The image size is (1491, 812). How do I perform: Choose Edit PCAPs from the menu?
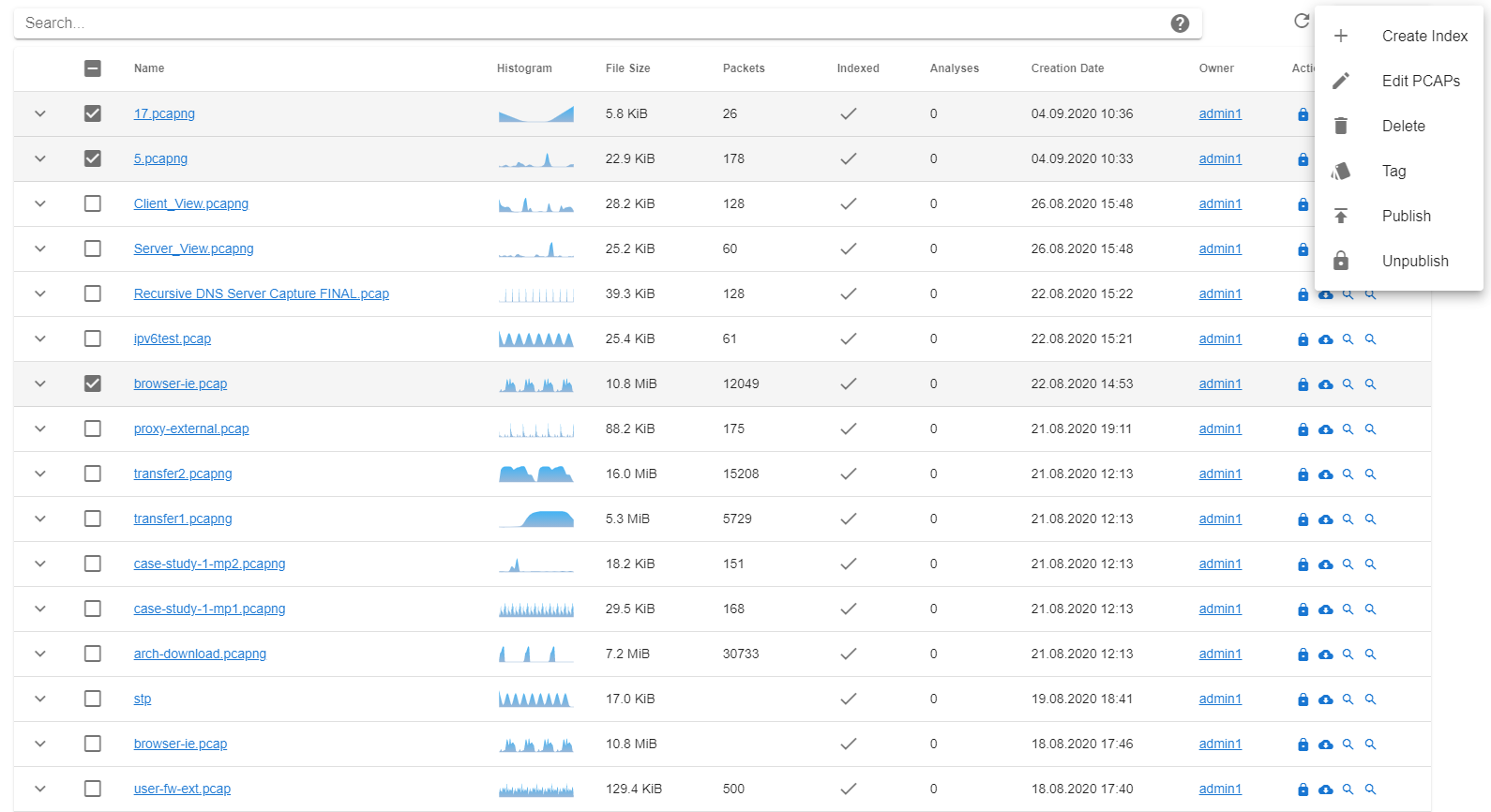(1399, 81)
